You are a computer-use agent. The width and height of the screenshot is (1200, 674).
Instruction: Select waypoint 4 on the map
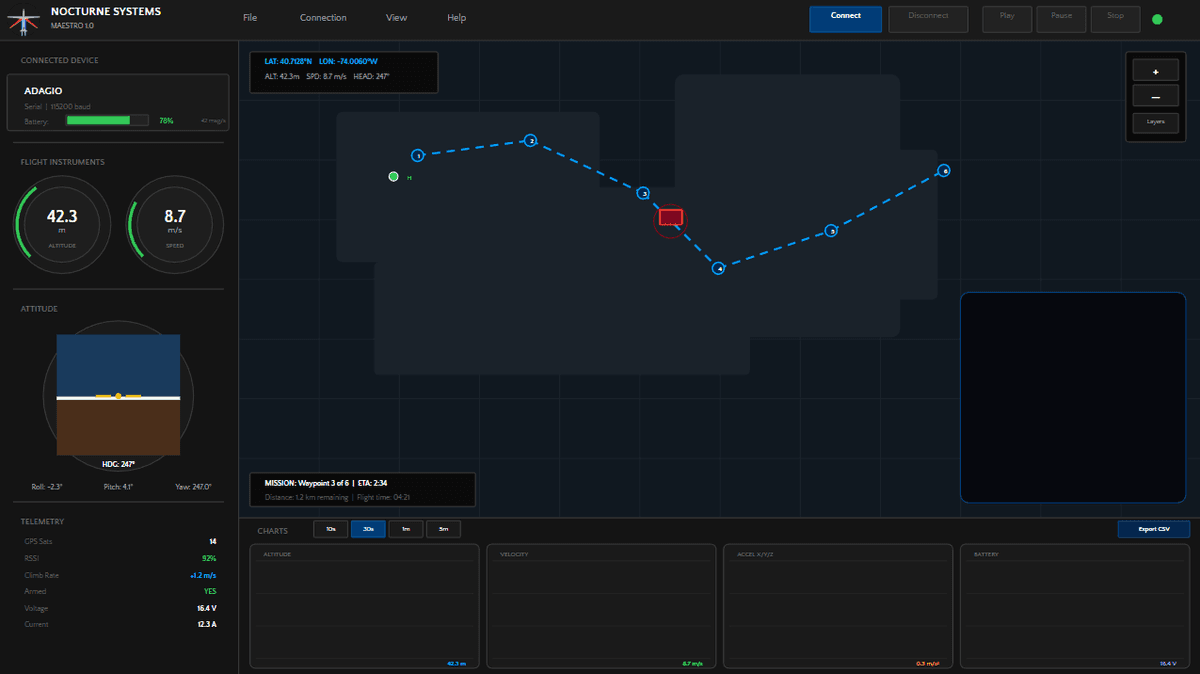point(718,268)
